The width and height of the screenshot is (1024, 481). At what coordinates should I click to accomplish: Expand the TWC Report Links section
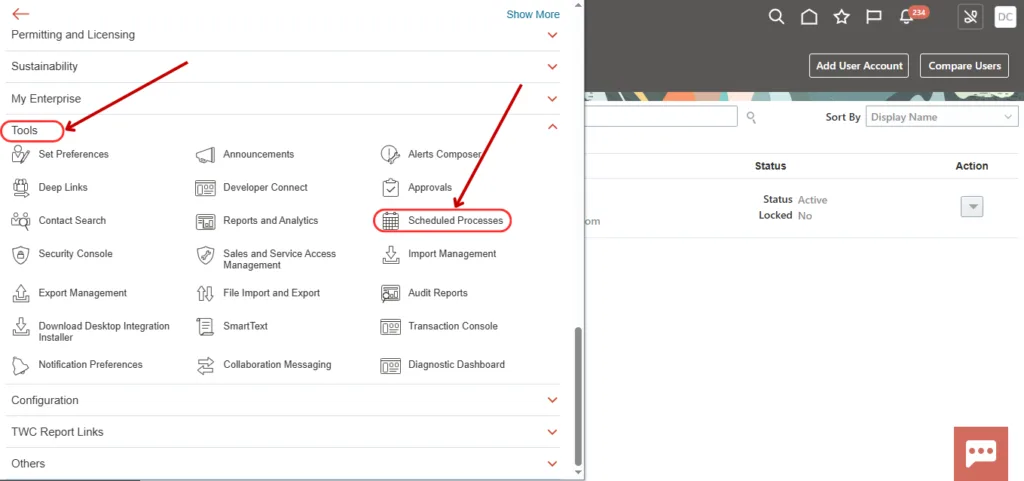pyautogui.click(x=552, y=432)
